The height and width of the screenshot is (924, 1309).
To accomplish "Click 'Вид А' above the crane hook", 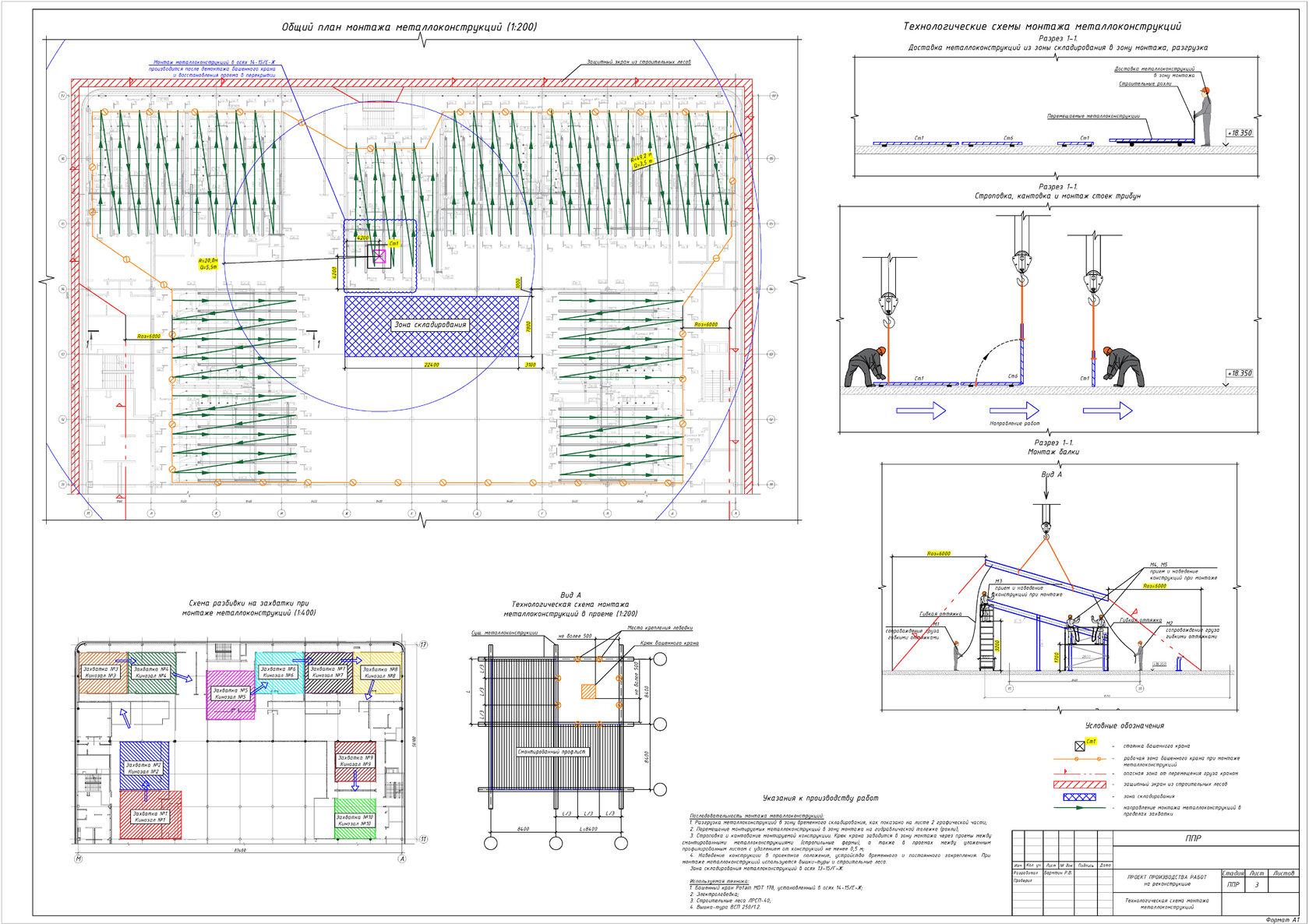I will coord(1051,474).
